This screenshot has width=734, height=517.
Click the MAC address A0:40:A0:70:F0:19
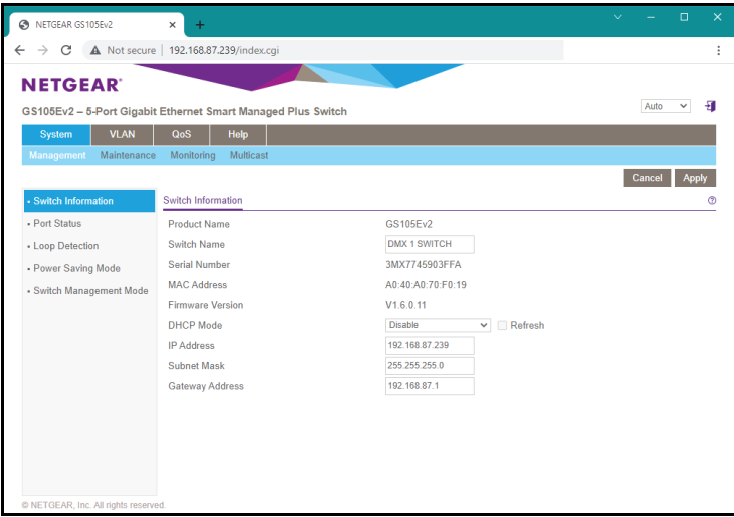[426, 285]
